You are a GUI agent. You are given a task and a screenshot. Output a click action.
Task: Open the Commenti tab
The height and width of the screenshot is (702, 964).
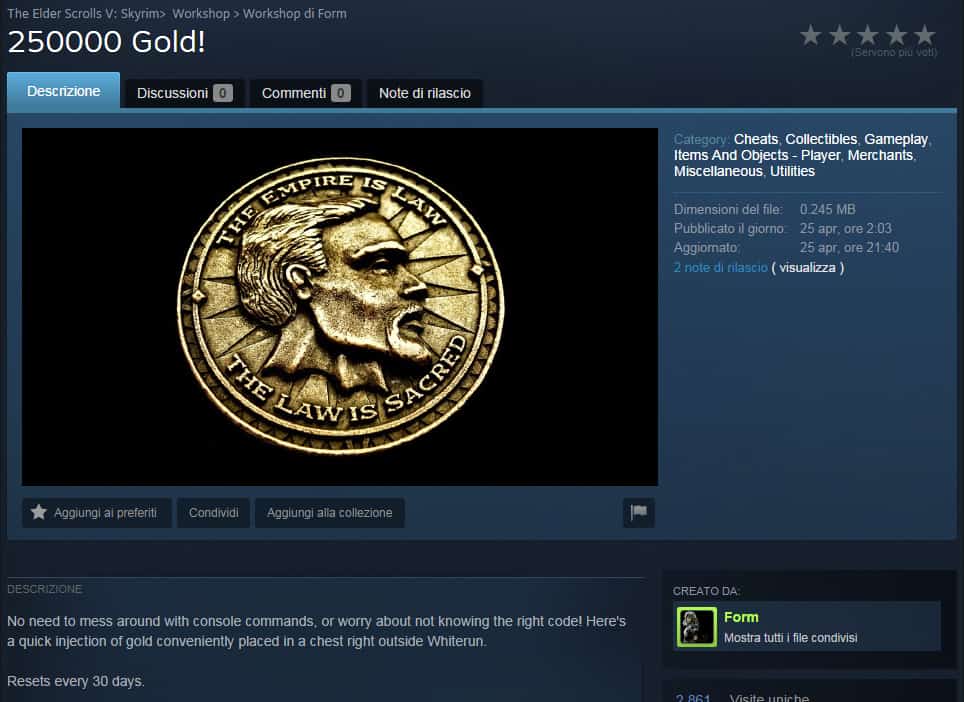click(305, 93)
